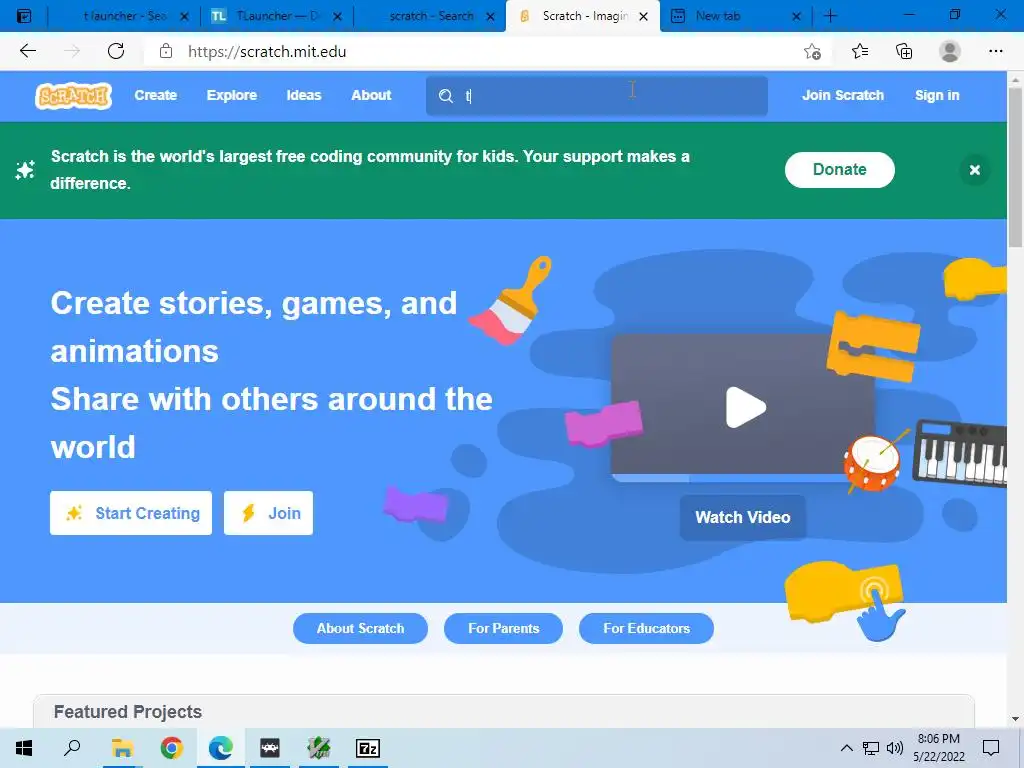Viewport: 1024px width, 768px height.
Task: Close the New tab tab
Action: click(x=796, y=16)
